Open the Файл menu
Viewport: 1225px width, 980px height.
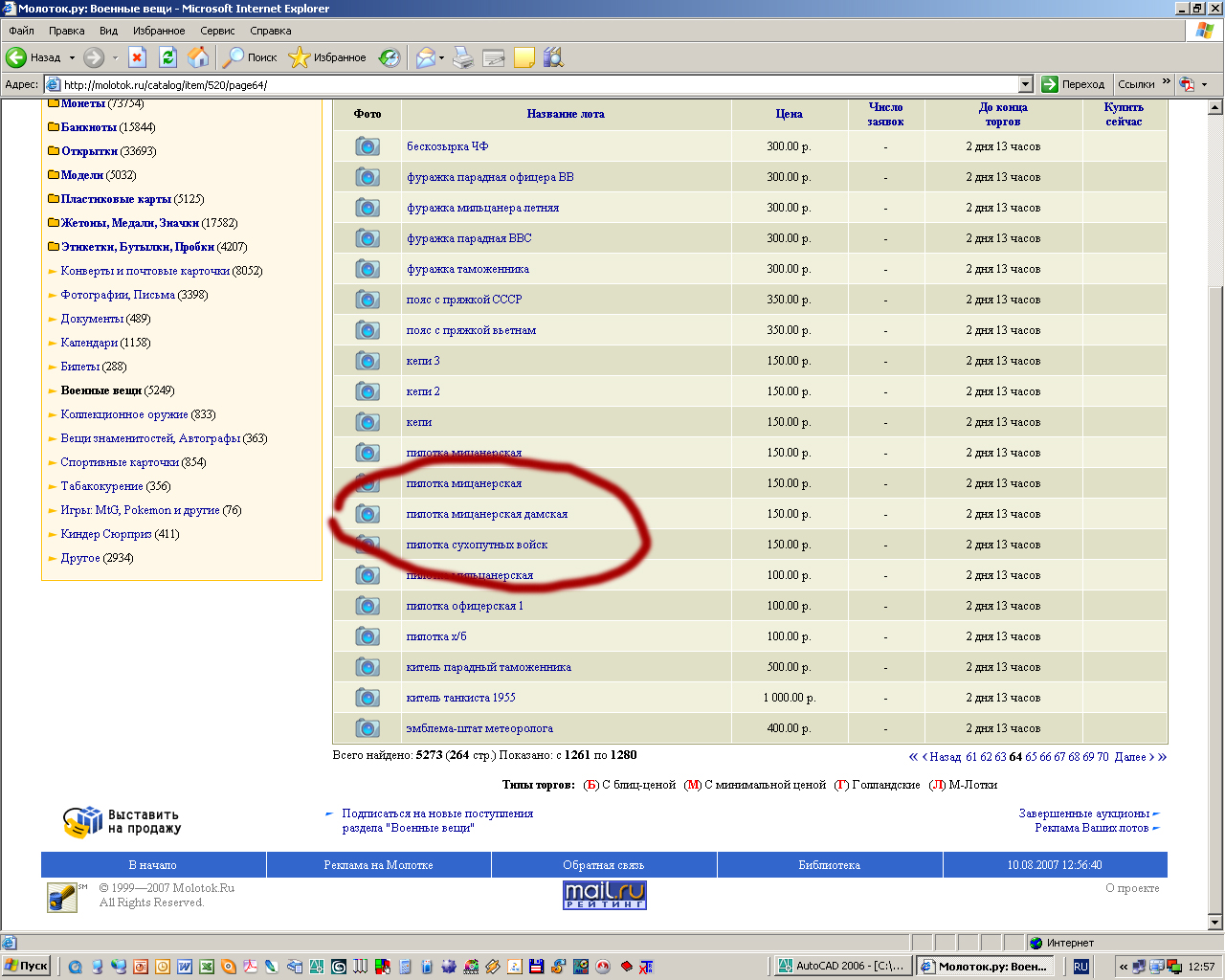21,31
